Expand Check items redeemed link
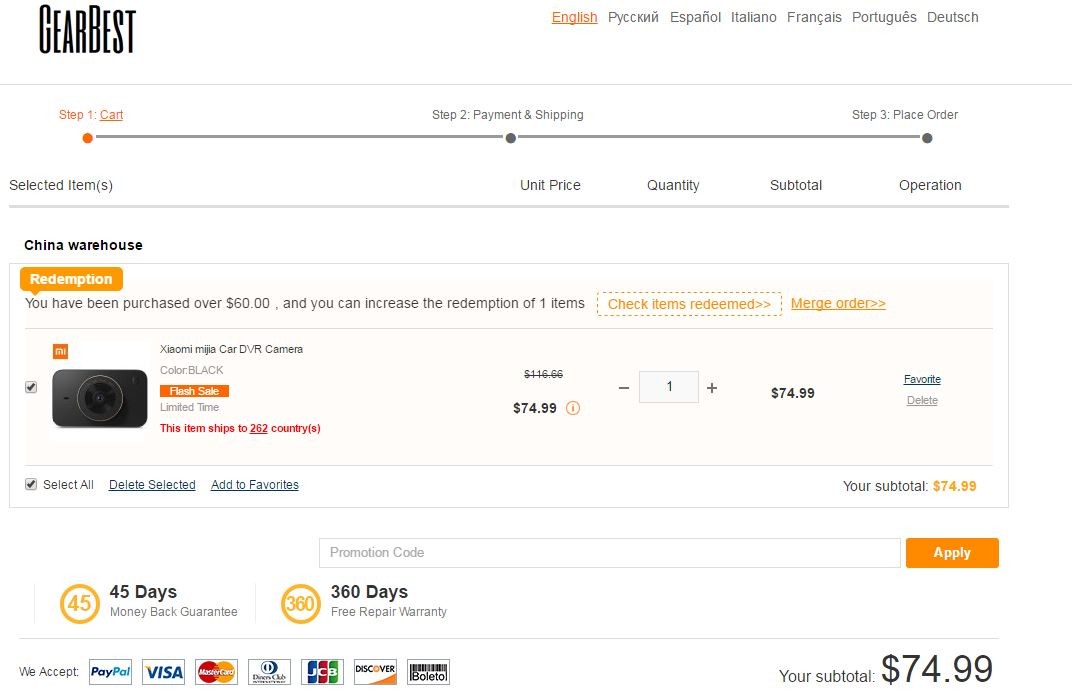Image resolution: width=1072 pixels, height=692 pixels. 689,304
